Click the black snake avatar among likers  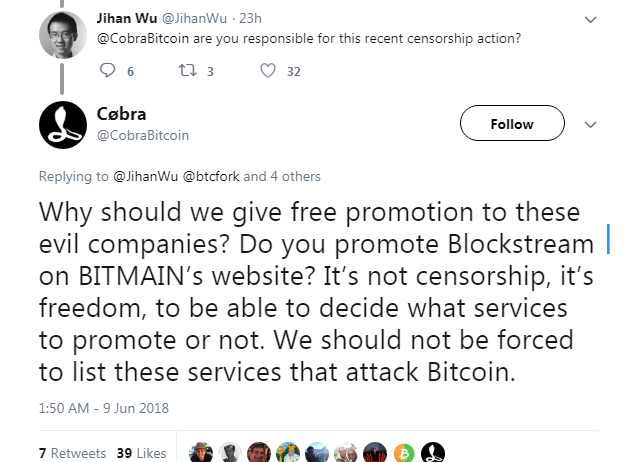click(x=433, y=452)
